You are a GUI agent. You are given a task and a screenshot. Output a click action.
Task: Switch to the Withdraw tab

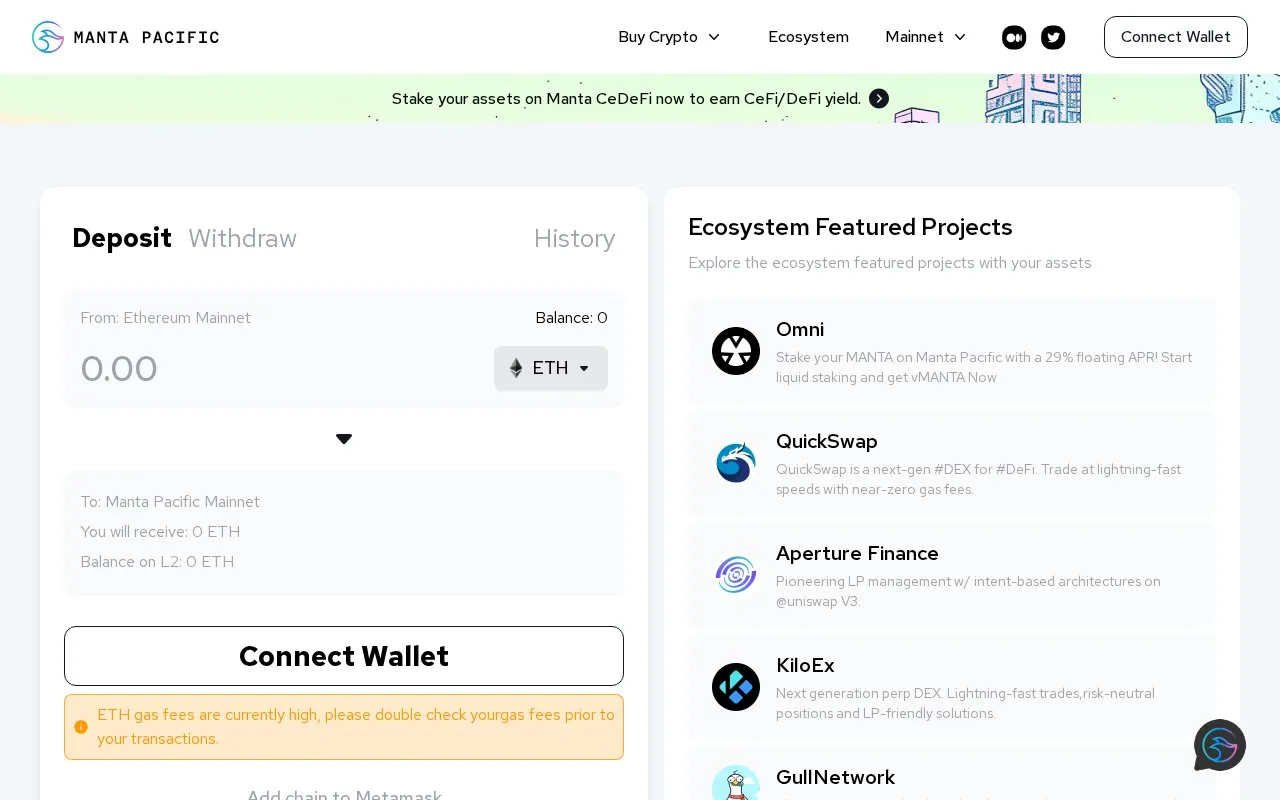[242, 238]
